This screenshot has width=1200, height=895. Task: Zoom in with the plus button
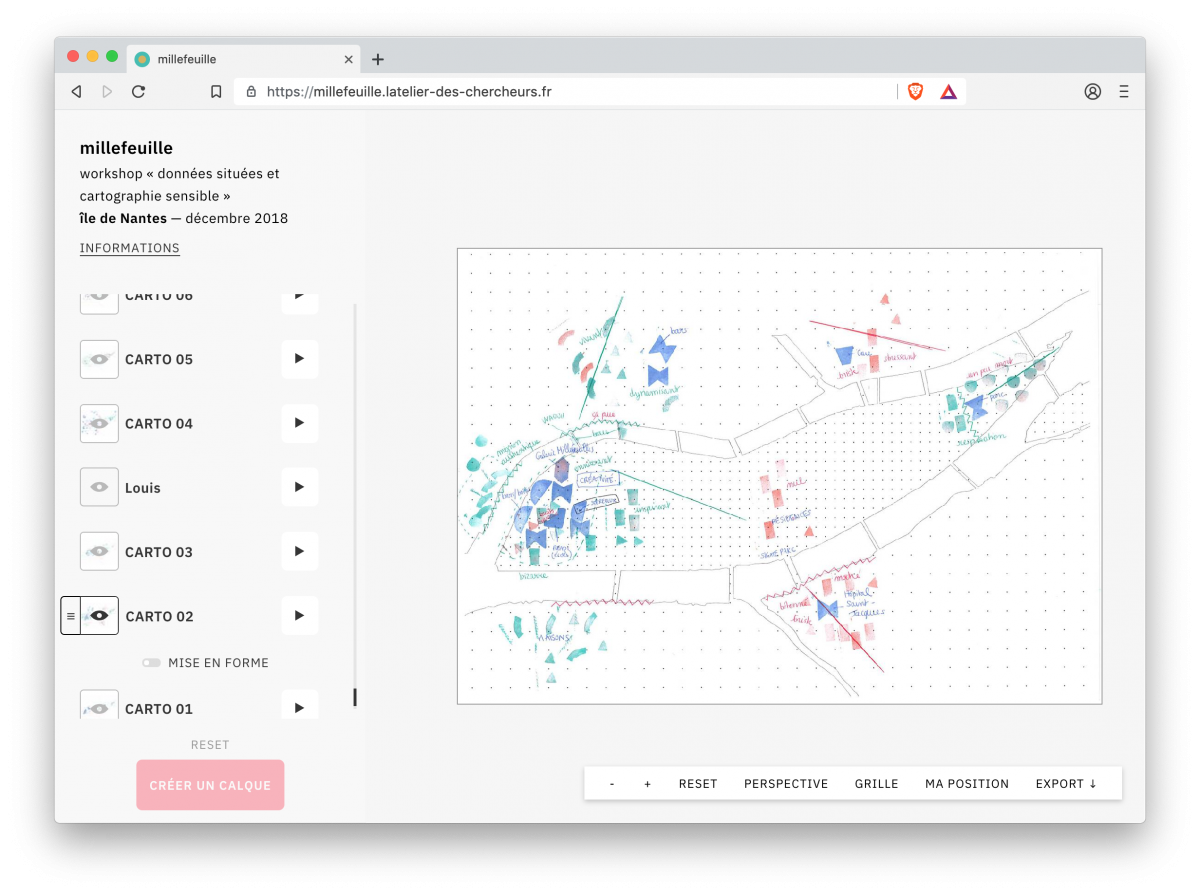(647, 784)
